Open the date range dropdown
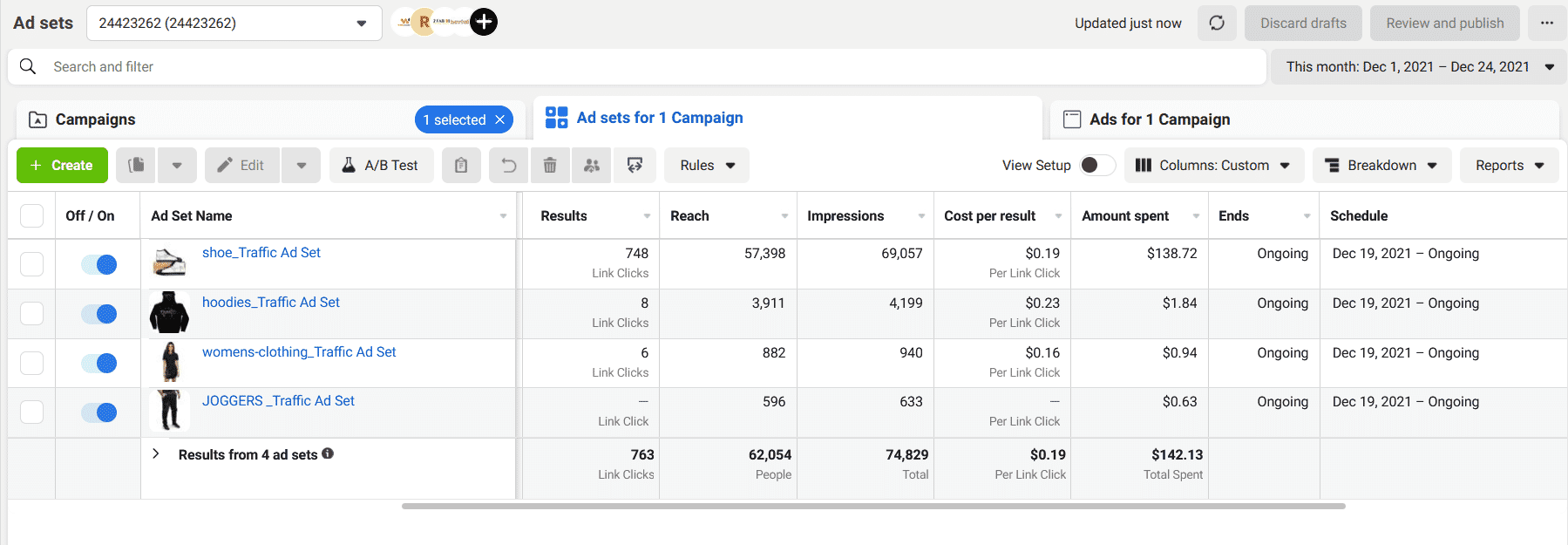Viewport: 1568px width, 545px height. [x=1419, y=67]
